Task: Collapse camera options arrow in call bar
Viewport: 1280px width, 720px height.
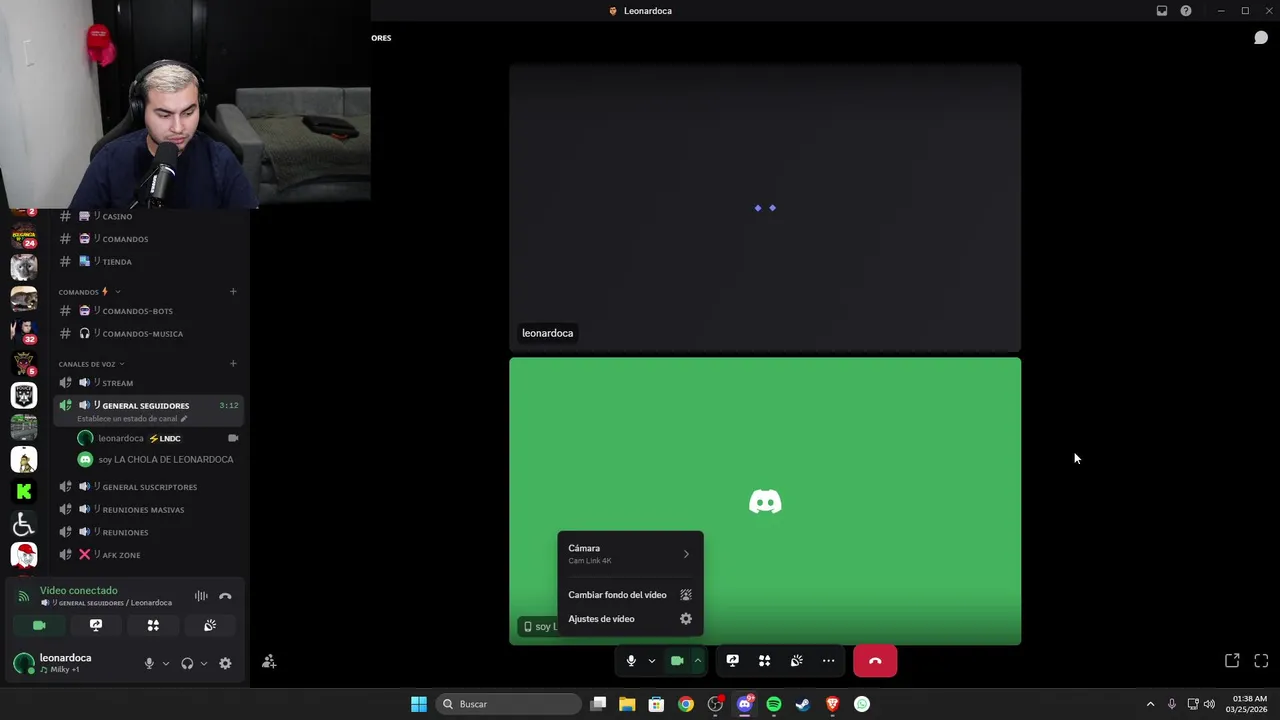Action: 697,661
